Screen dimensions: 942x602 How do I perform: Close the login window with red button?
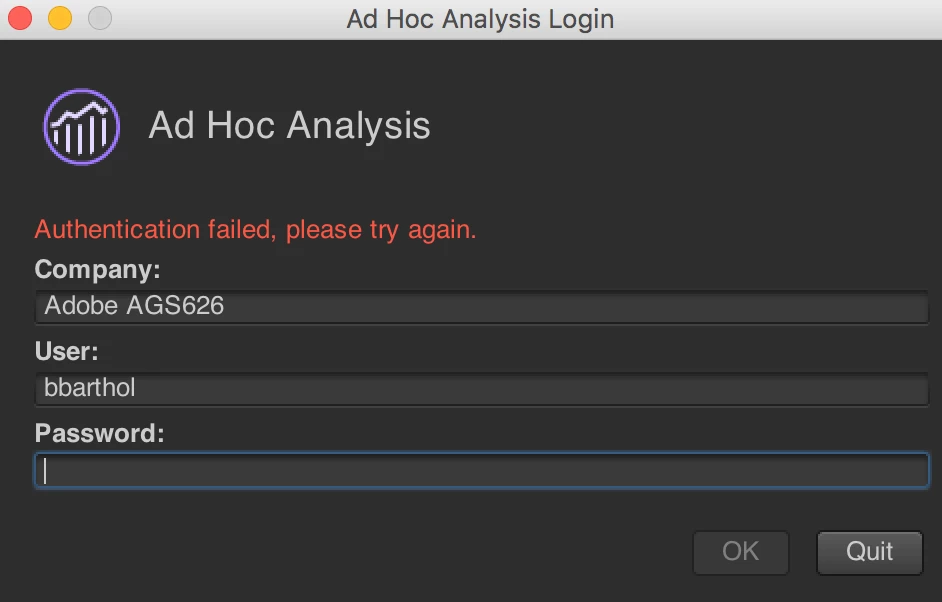tap(20, 18)
